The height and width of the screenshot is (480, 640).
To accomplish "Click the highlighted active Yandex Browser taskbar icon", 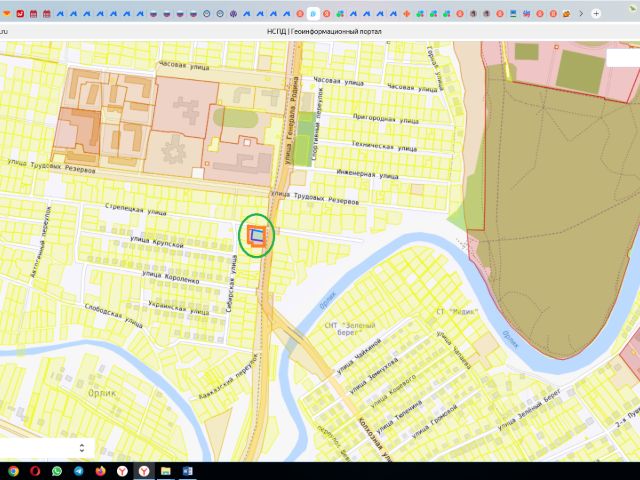I will tap(144, 471).
